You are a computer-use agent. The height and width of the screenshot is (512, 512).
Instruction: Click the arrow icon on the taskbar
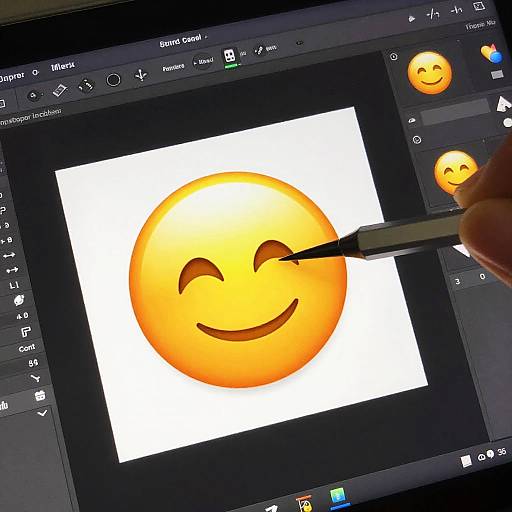(x=271, y=509)
